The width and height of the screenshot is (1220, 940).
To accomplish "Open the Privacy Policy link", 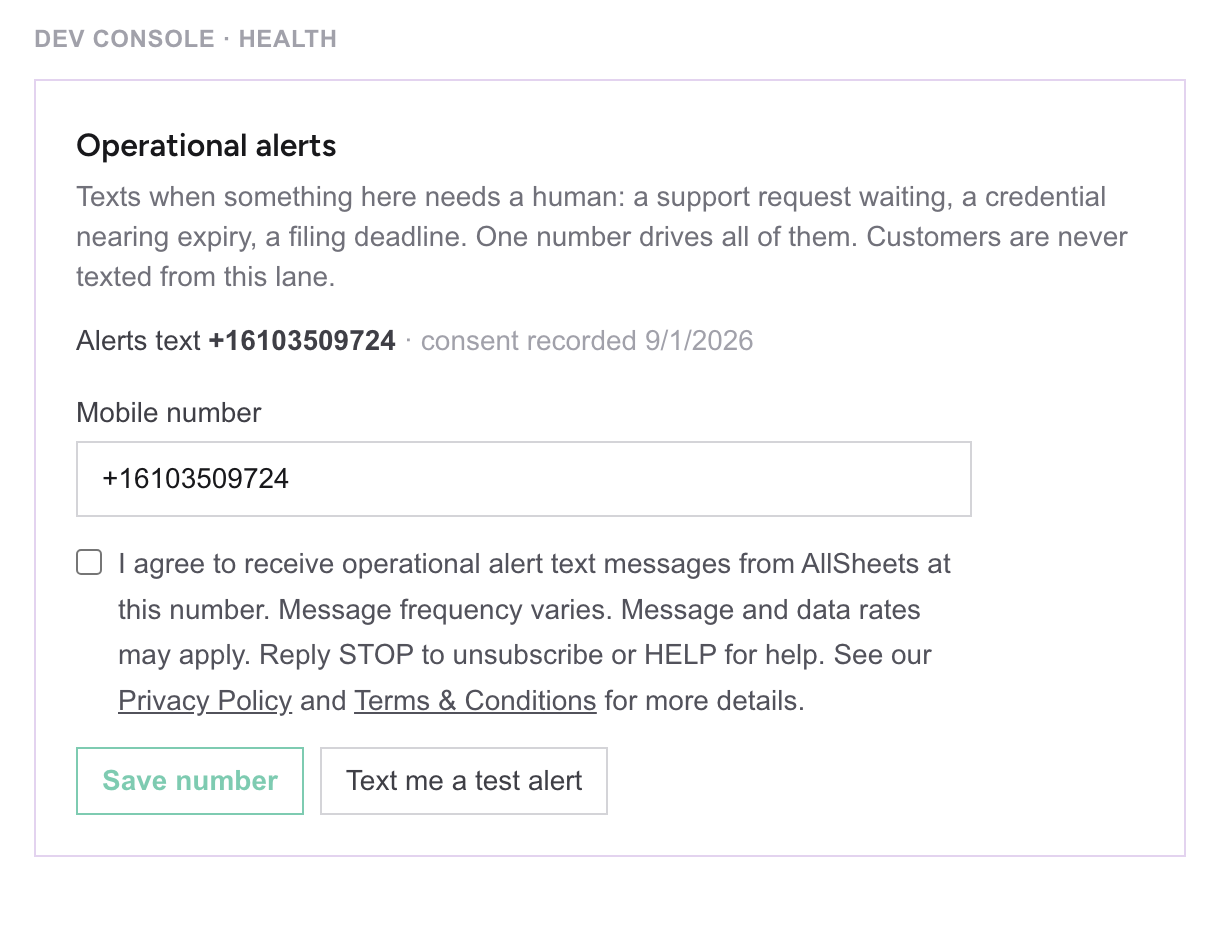I will (205, 701).
